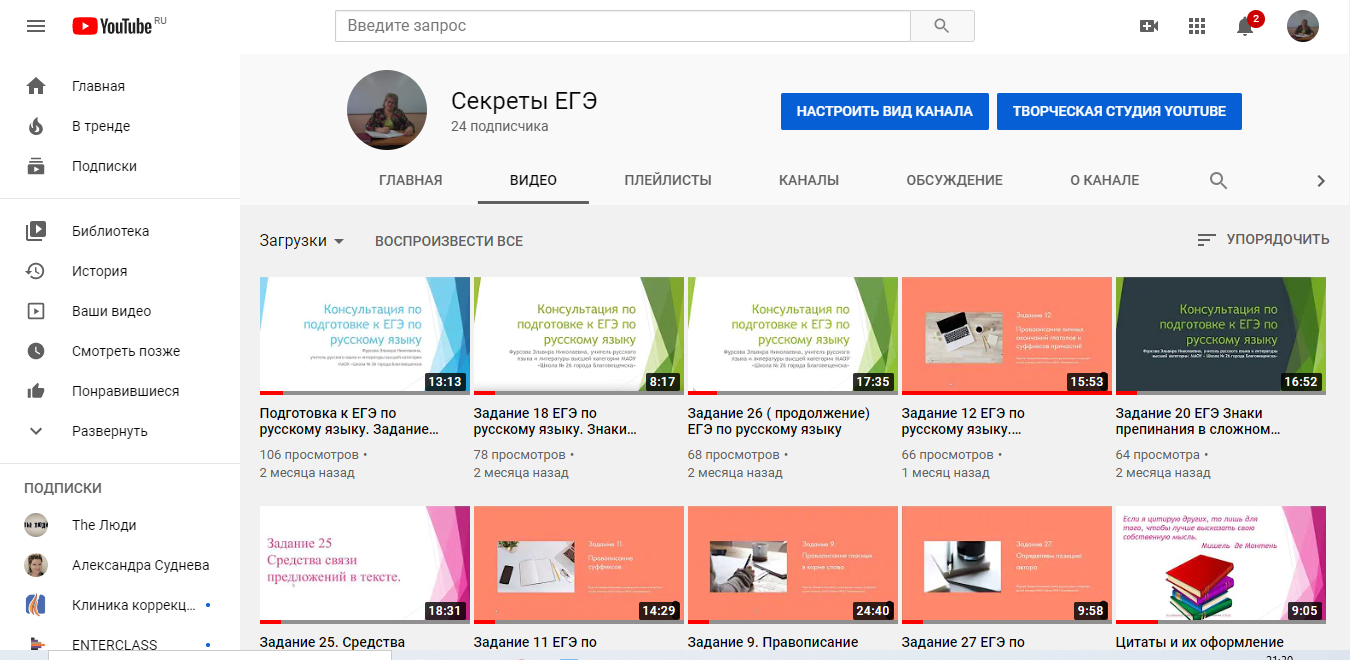Click the Смотреть позже clock icon
1350x660 pixels.
coord(36,351)
